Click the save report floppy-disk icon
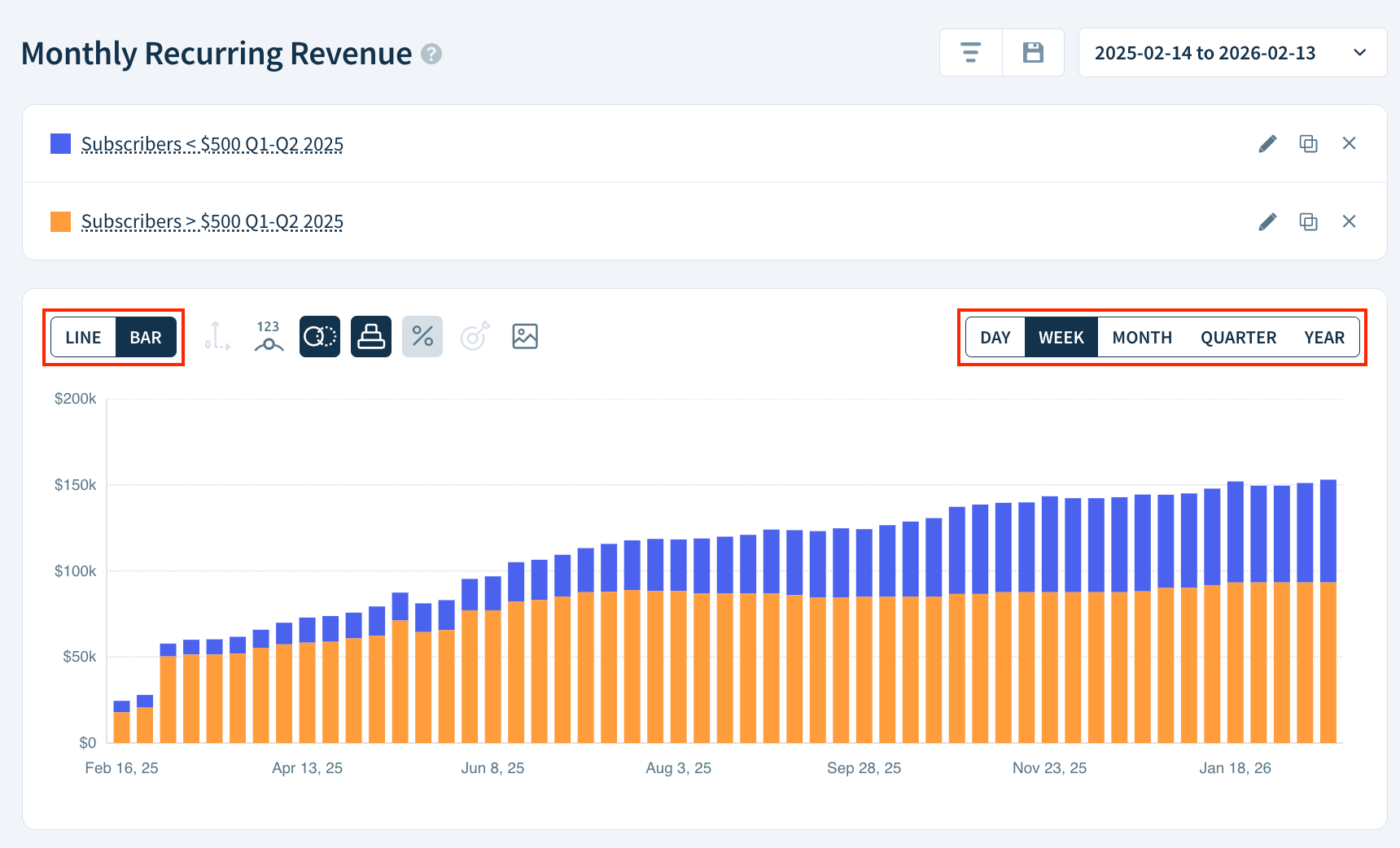This screenshot has width=1400, height=848. pos(1033,53)
